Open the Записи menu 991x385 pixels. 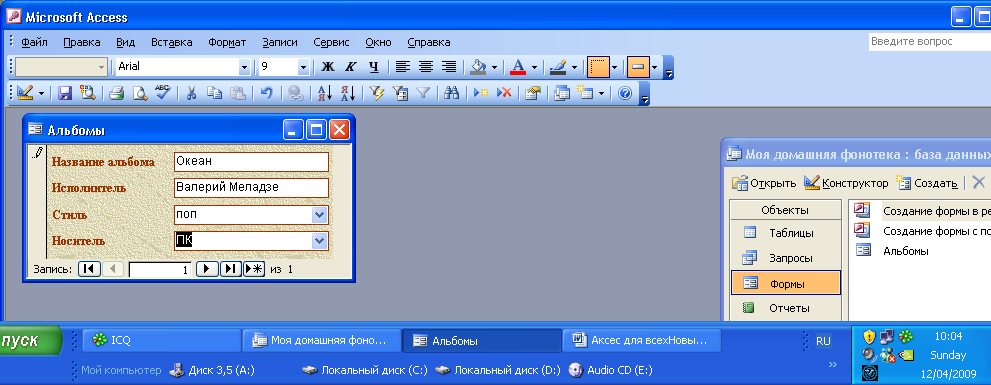click(279, 42)
